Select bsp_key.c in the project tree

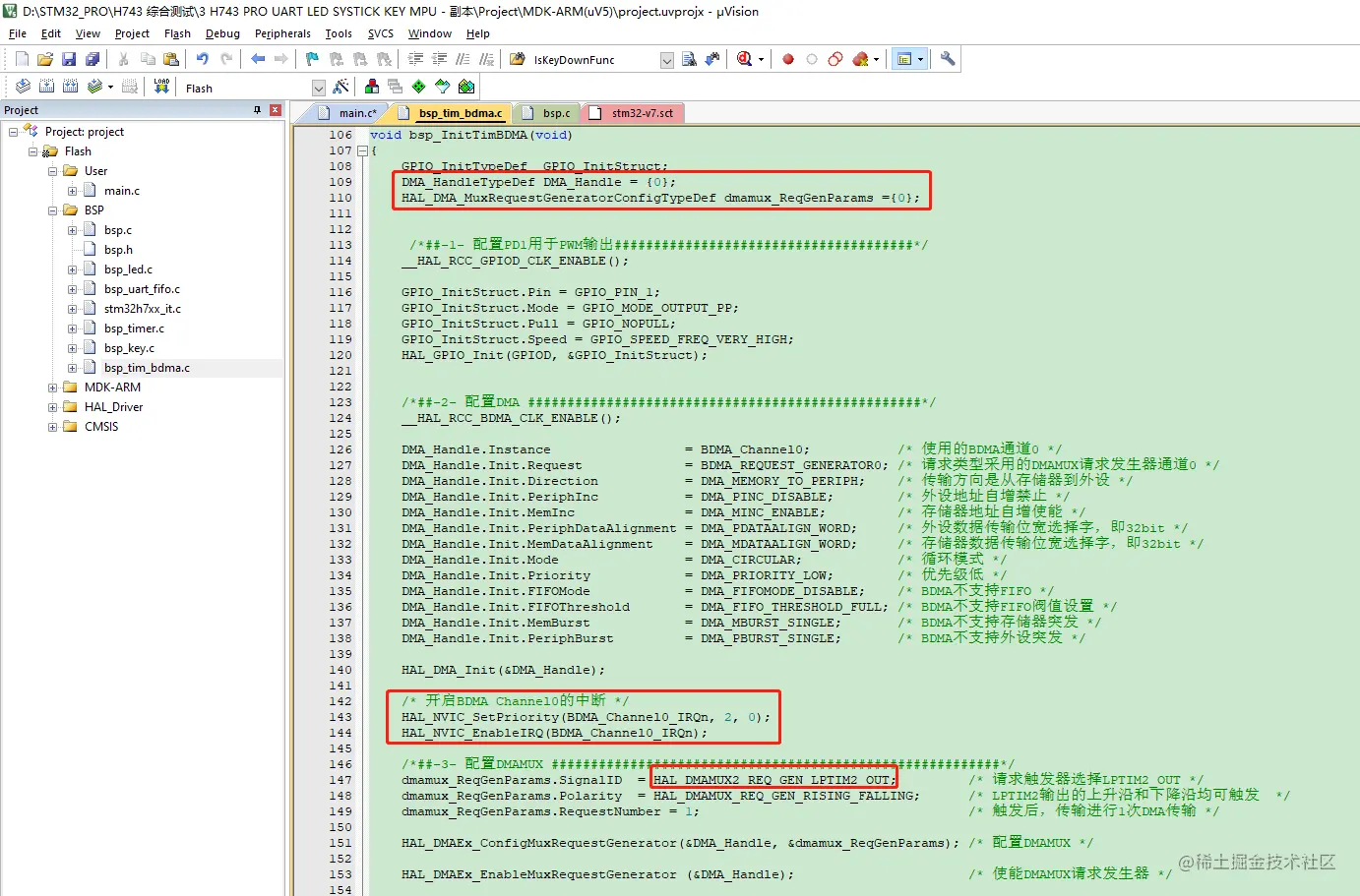[129, 348]
